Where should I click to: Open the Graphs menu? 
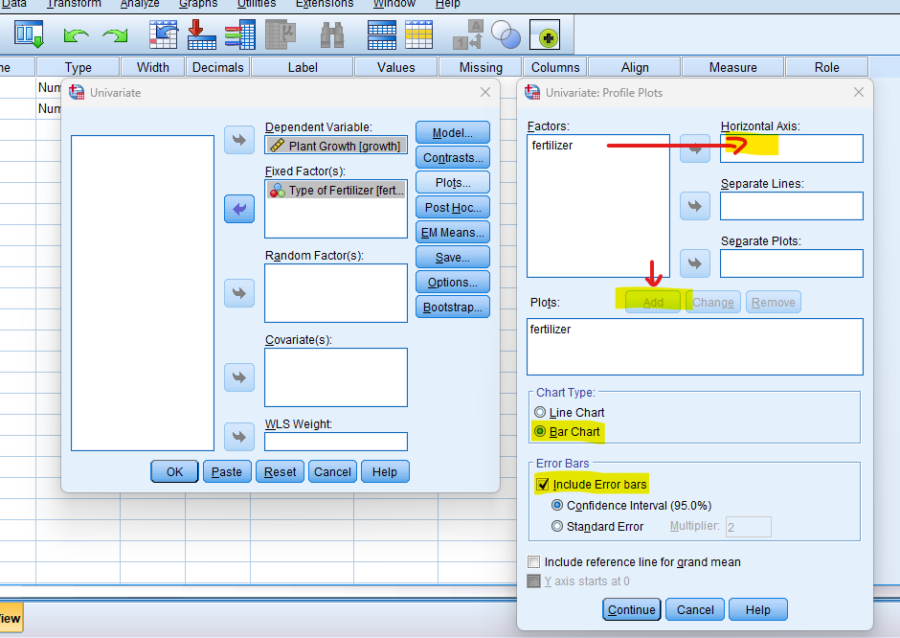tap(197, 4)
